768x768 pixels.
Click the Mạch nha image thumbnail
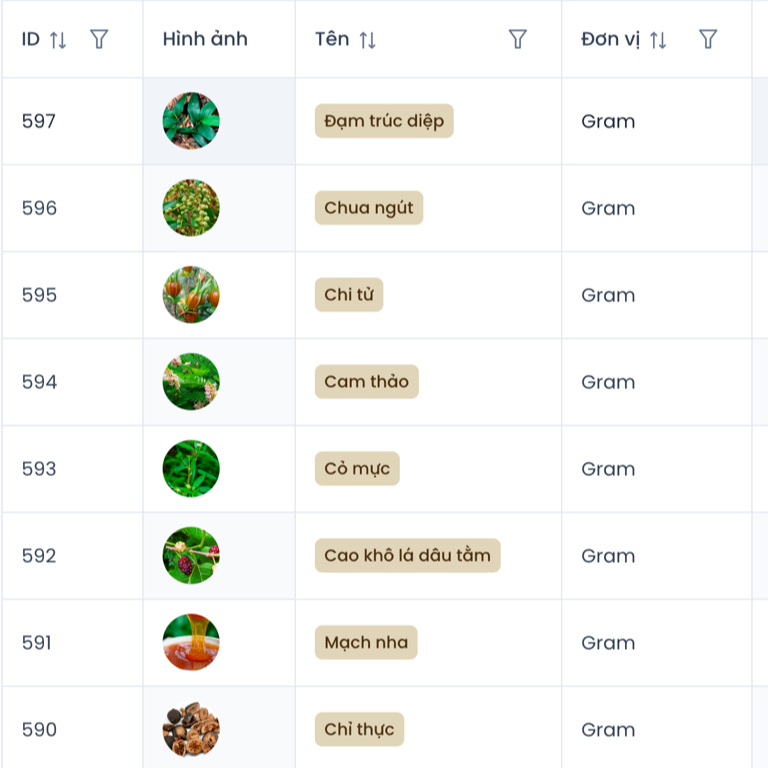191,642
